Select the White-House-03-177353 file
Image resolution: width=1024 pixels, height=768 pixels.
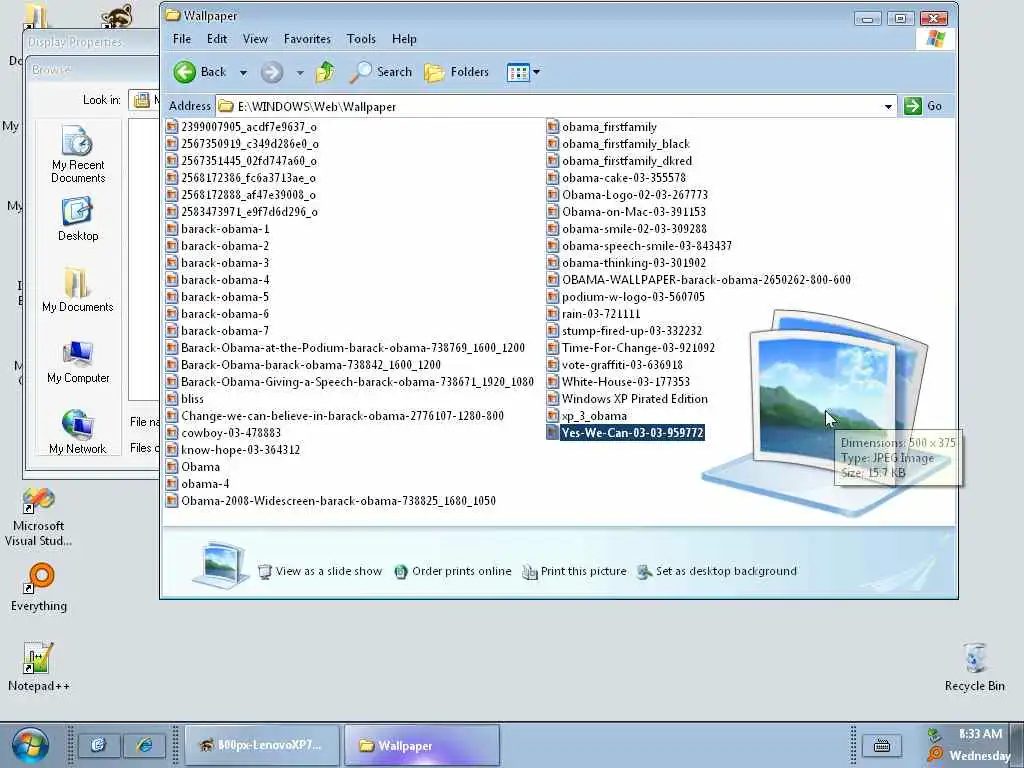(x=618, y=381)
